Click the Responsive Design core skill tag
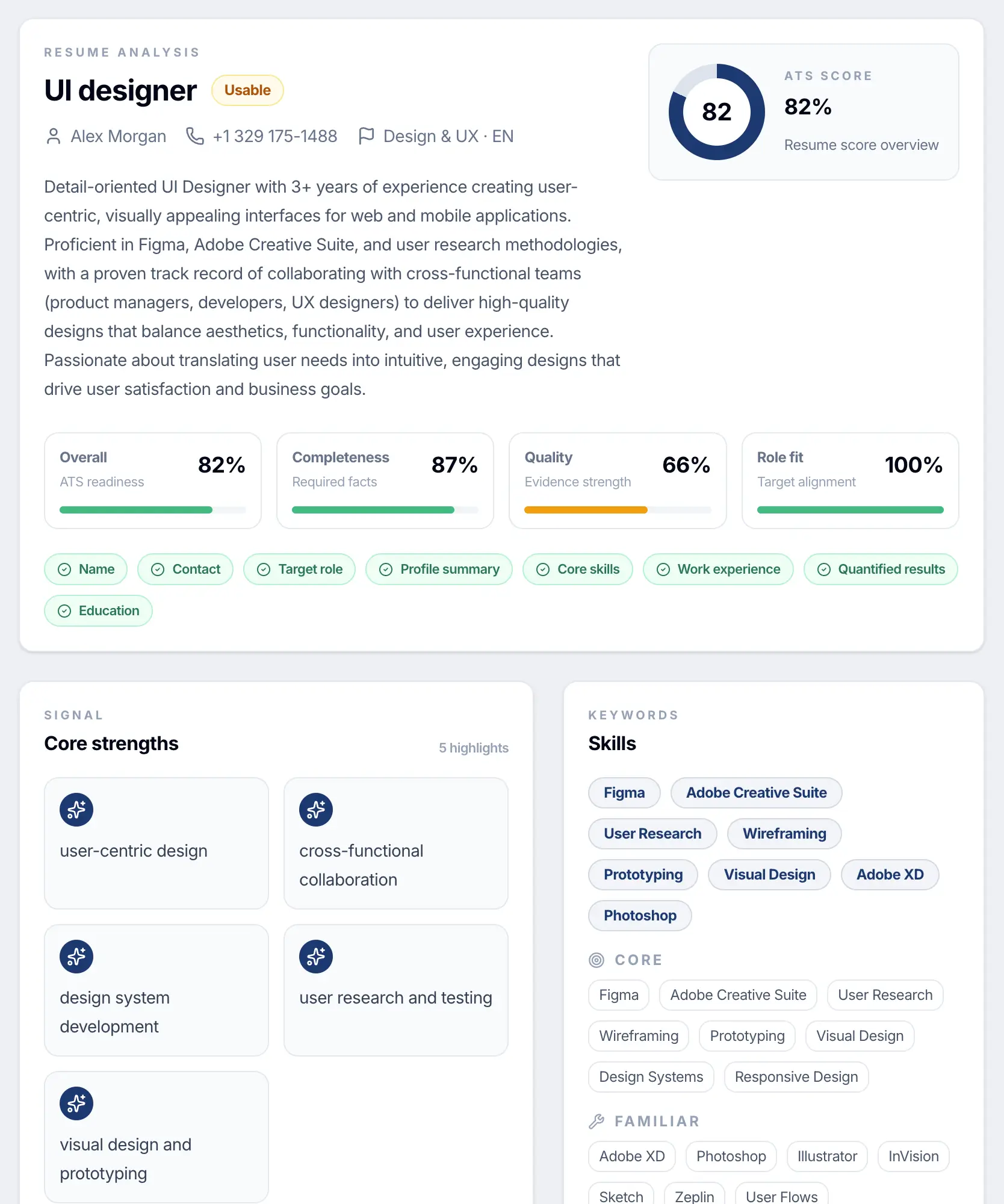1004x1204 pixels. 796,1077
